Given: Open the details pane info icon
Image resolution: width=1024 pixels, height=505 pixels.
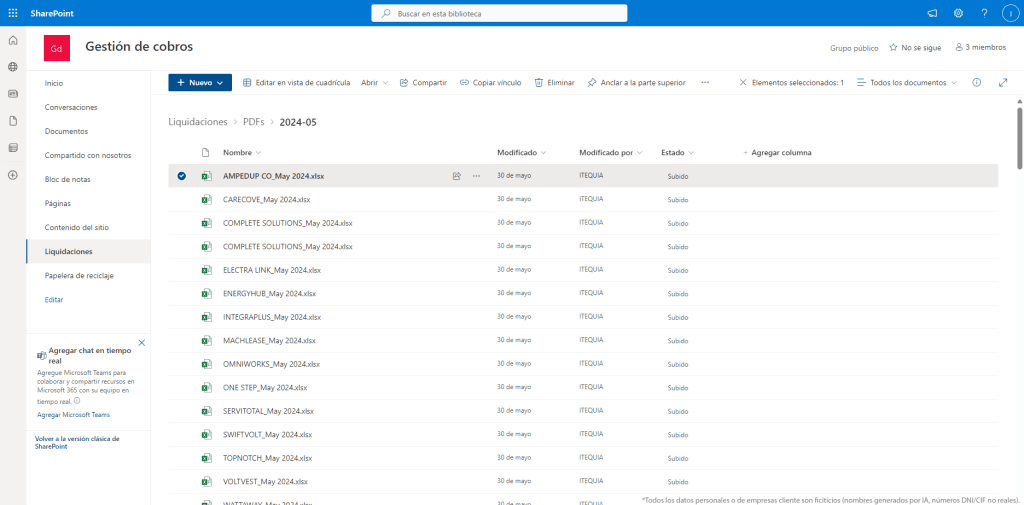Looking at the screenshot, I should point(976,83).
